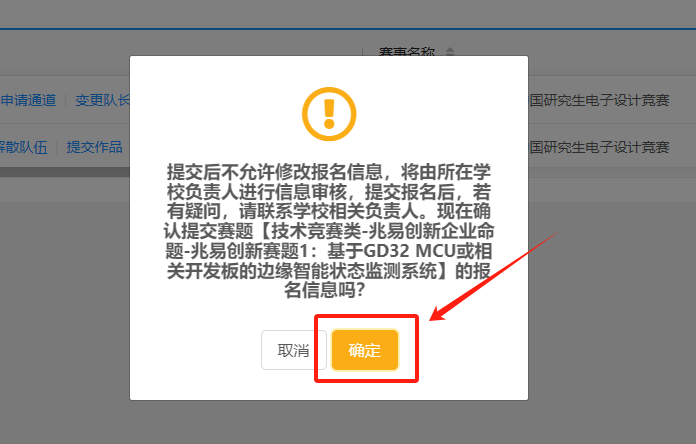
Task: Select second row 研究生电子设计竞赛 cell
Action: [x=599, y=147]
